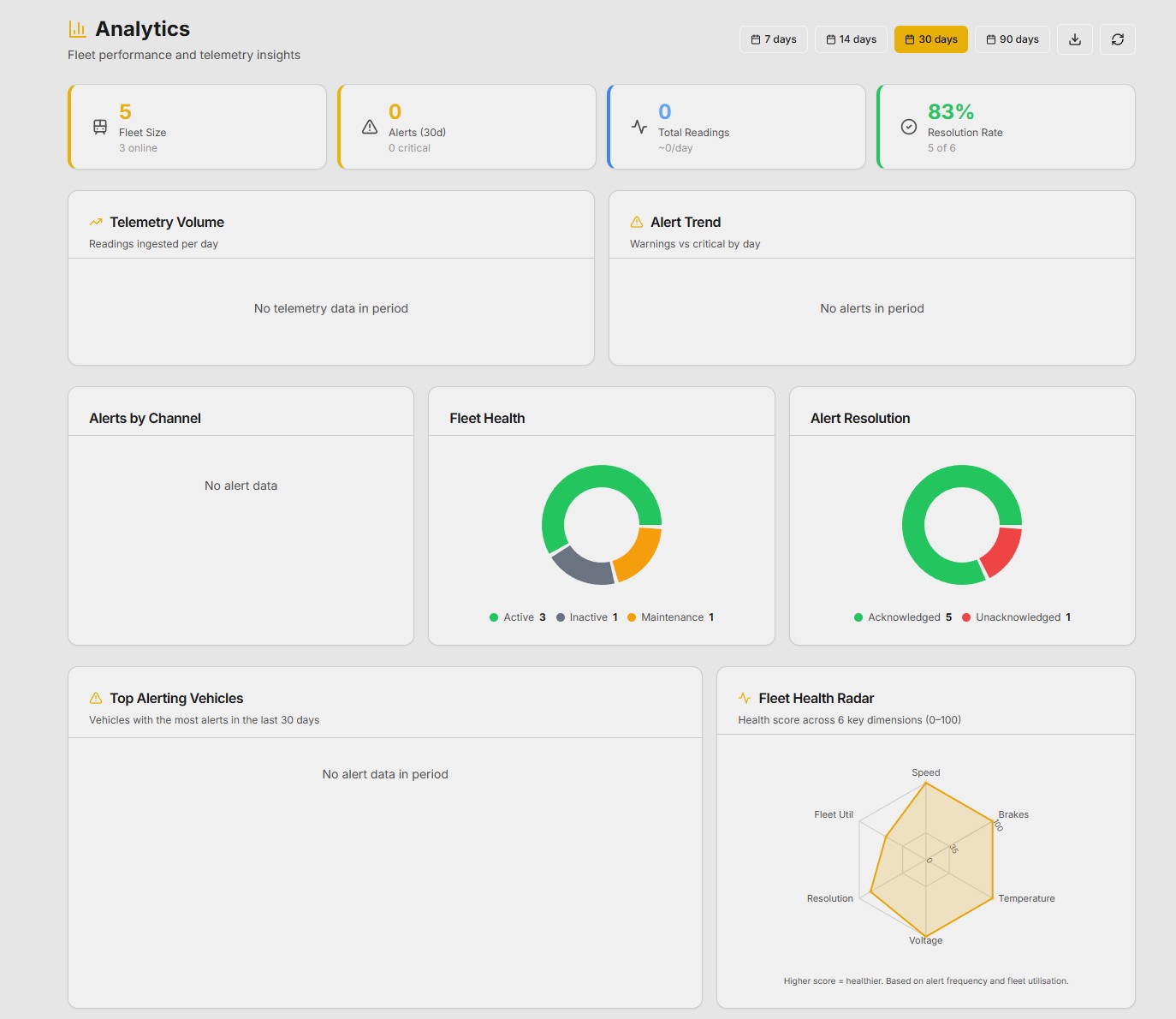Select the 14 days range
The image size is (1176, 1019).
tap(851, 39)
